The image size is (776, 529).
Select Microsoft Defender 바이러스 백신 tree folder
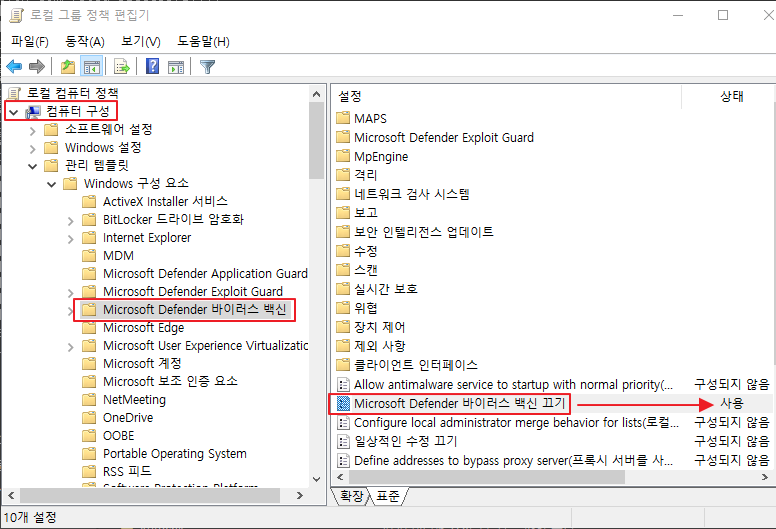click(194, 310)
